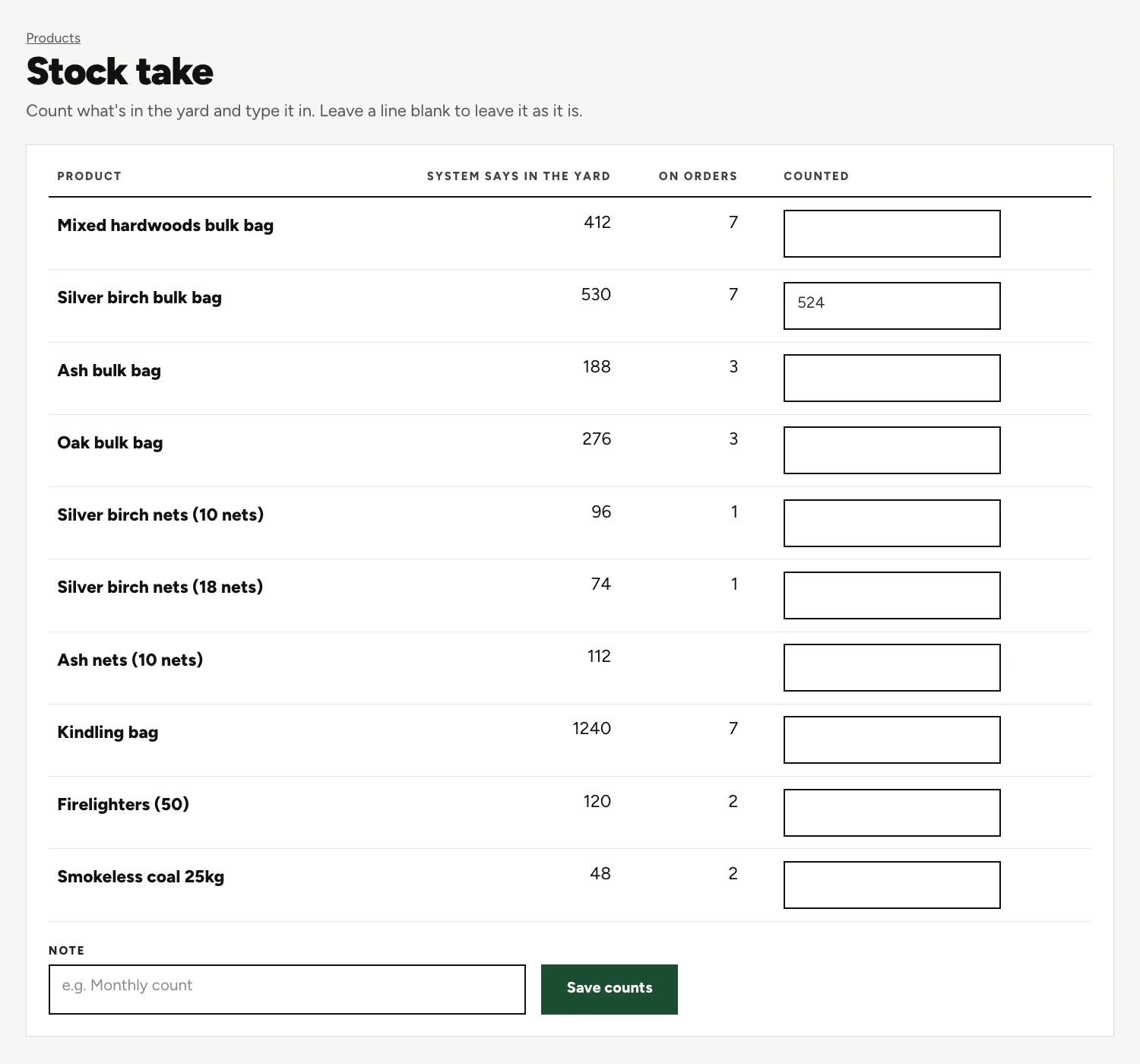
Task: Select Silver birch nets (10 nets) counted box
Action: coord(892,524)
